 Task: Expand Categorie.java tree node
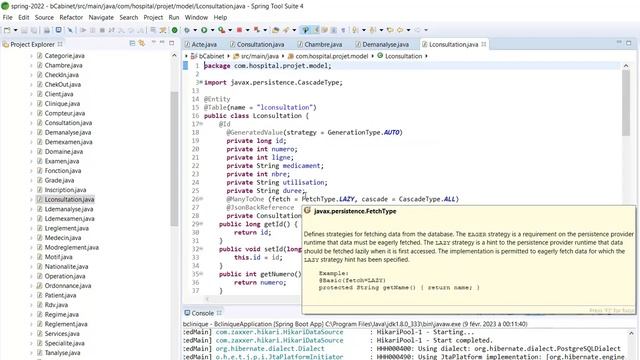pos(31,56)
